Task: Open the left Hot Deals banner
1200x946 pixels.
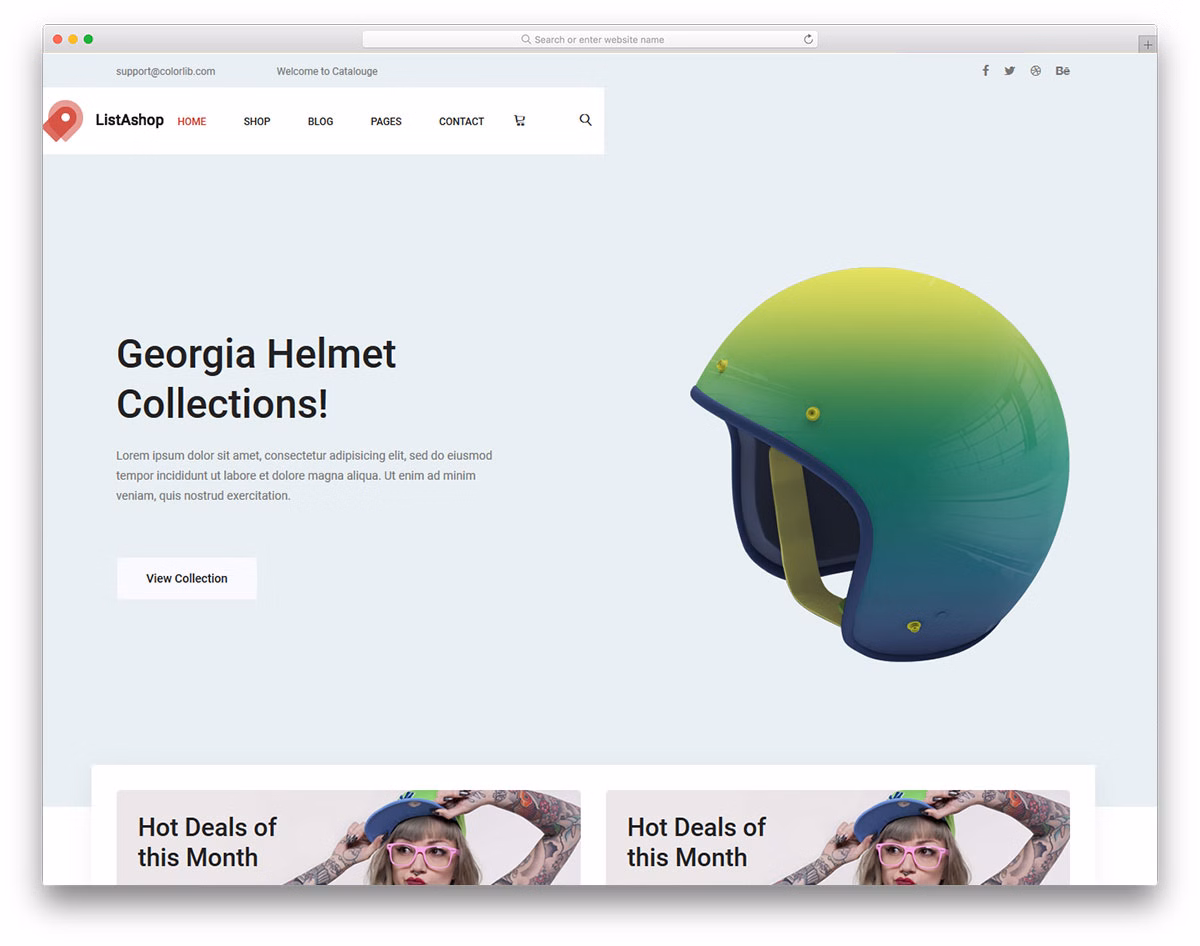Action: [x=348, y=837]
